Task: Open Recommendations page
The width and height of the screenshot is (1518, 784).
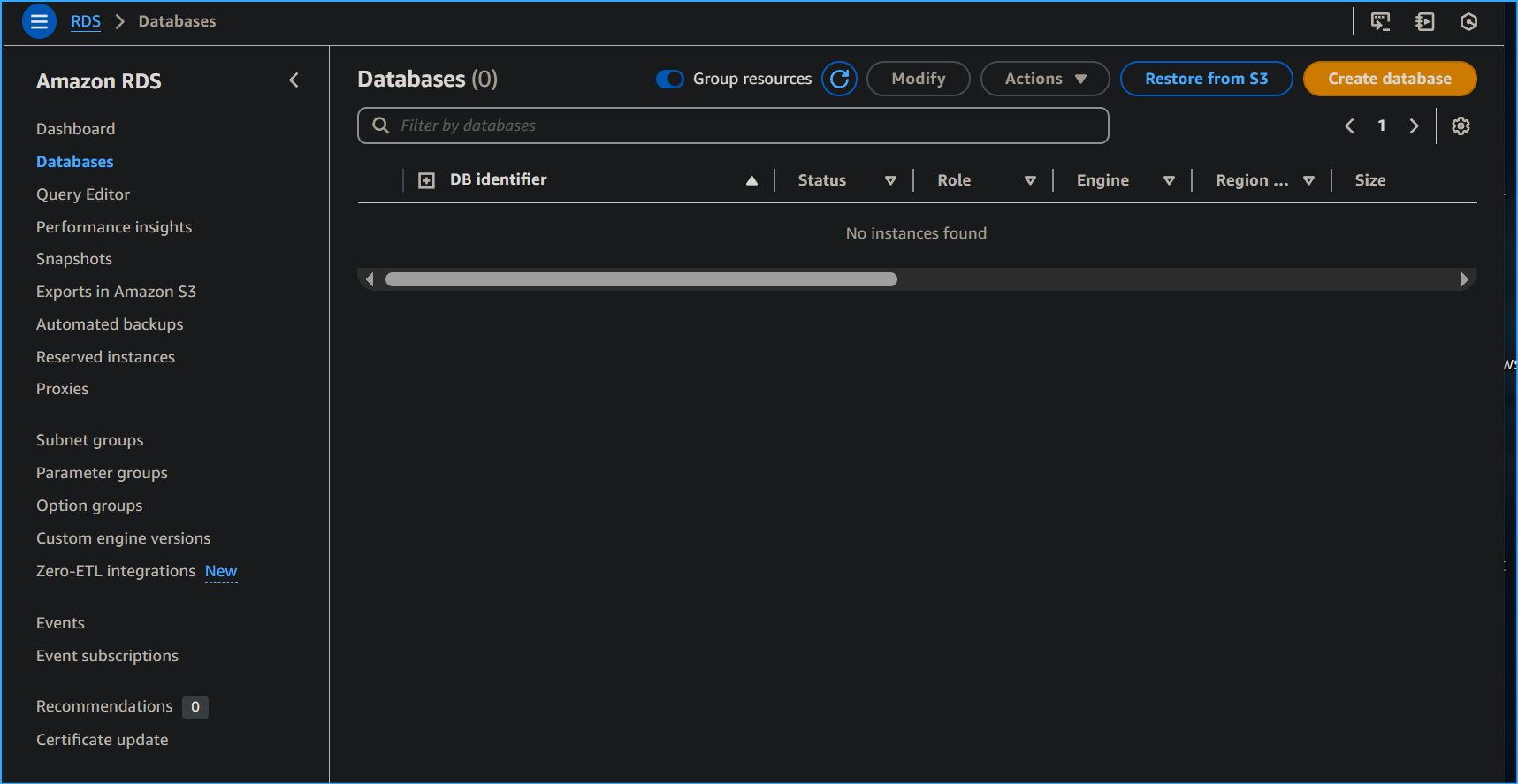Action: pyautogui.click(x=104, y=706)
